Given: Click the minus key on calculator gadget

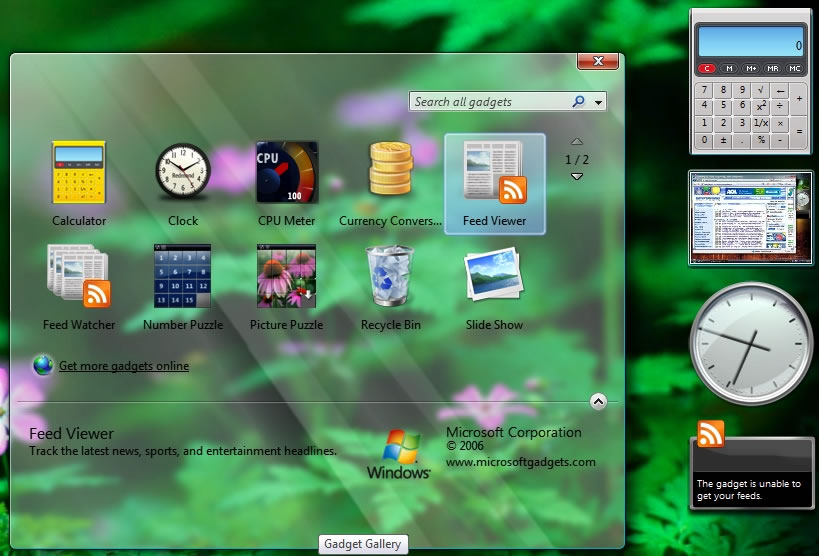Looking at the screenshot, I should pyautogui.click(x=780, y=140).
